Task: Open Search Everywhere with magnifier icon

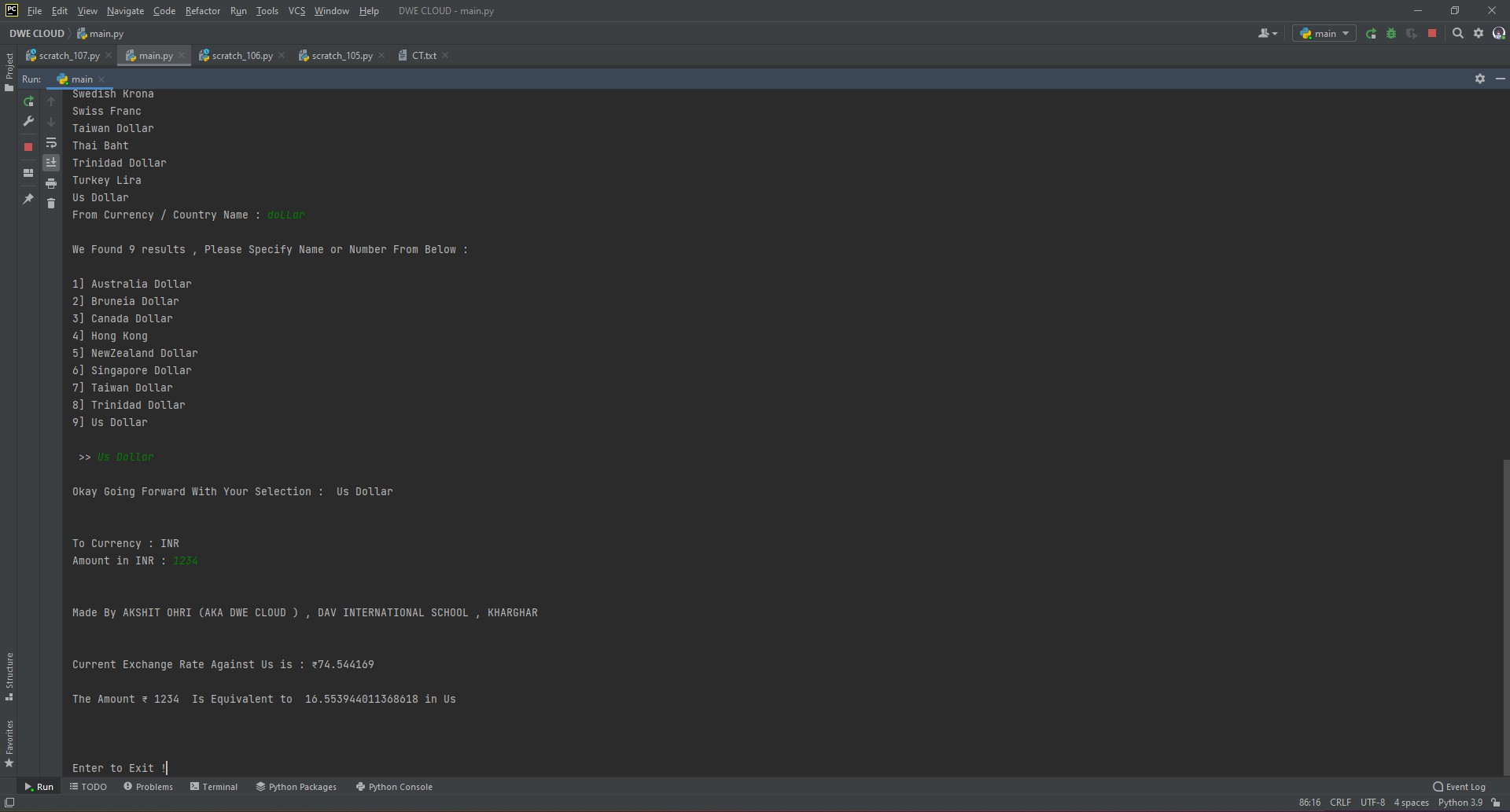Action: click(x=1458, y=34)
